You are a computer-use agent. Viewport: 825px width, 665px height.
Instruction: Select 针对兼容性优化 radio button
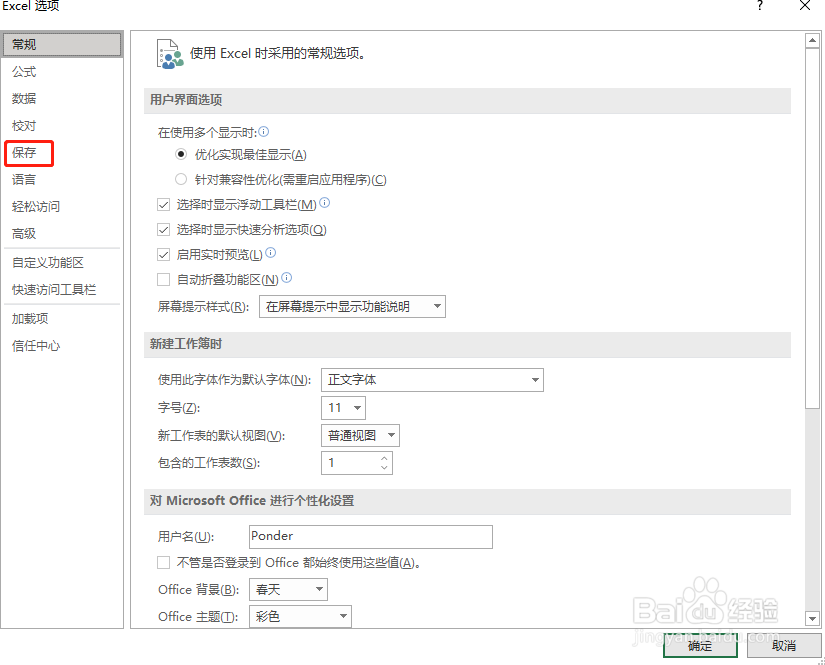[x=181, y=179]
